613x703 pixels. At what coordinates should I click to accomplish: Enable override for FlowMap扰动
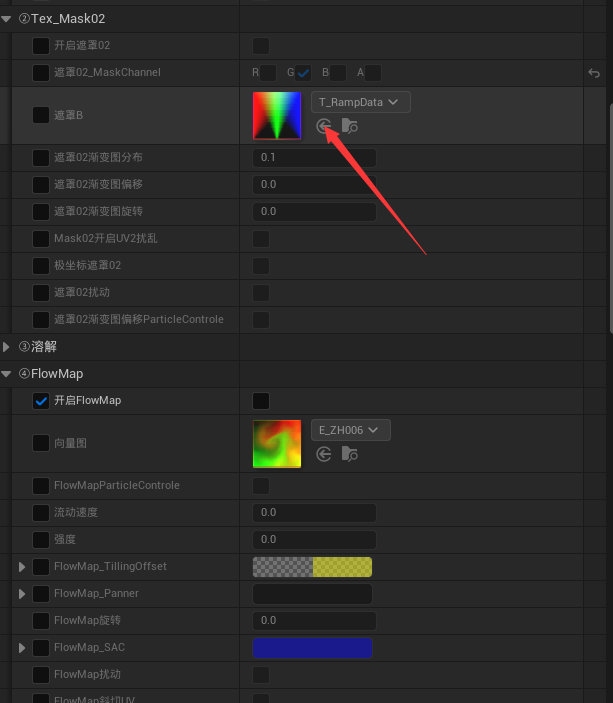point(41,675)
